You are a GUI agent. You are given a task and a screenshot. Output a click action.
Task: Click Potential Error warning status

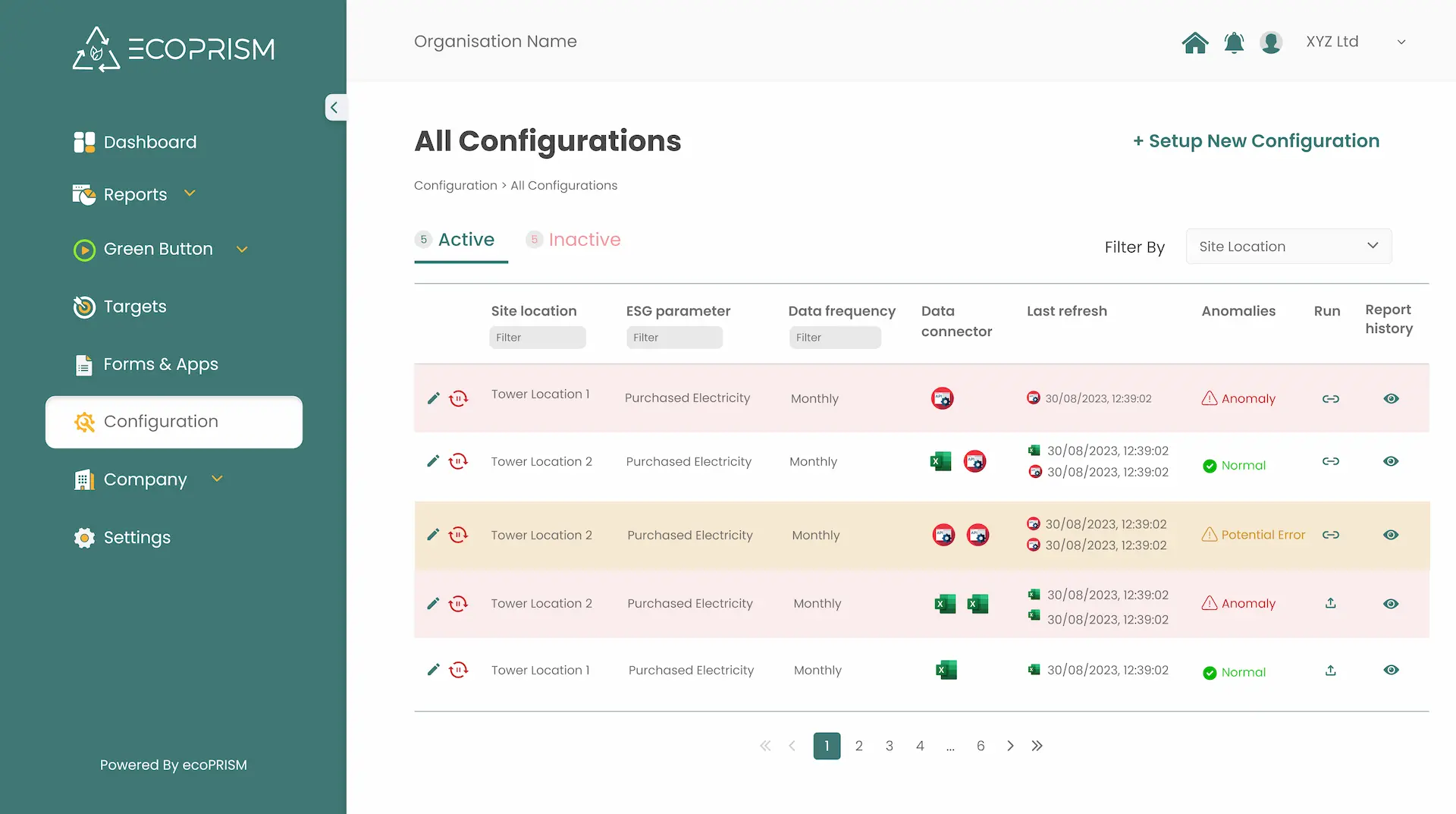pyautogui.click(x=1254, y=535)
